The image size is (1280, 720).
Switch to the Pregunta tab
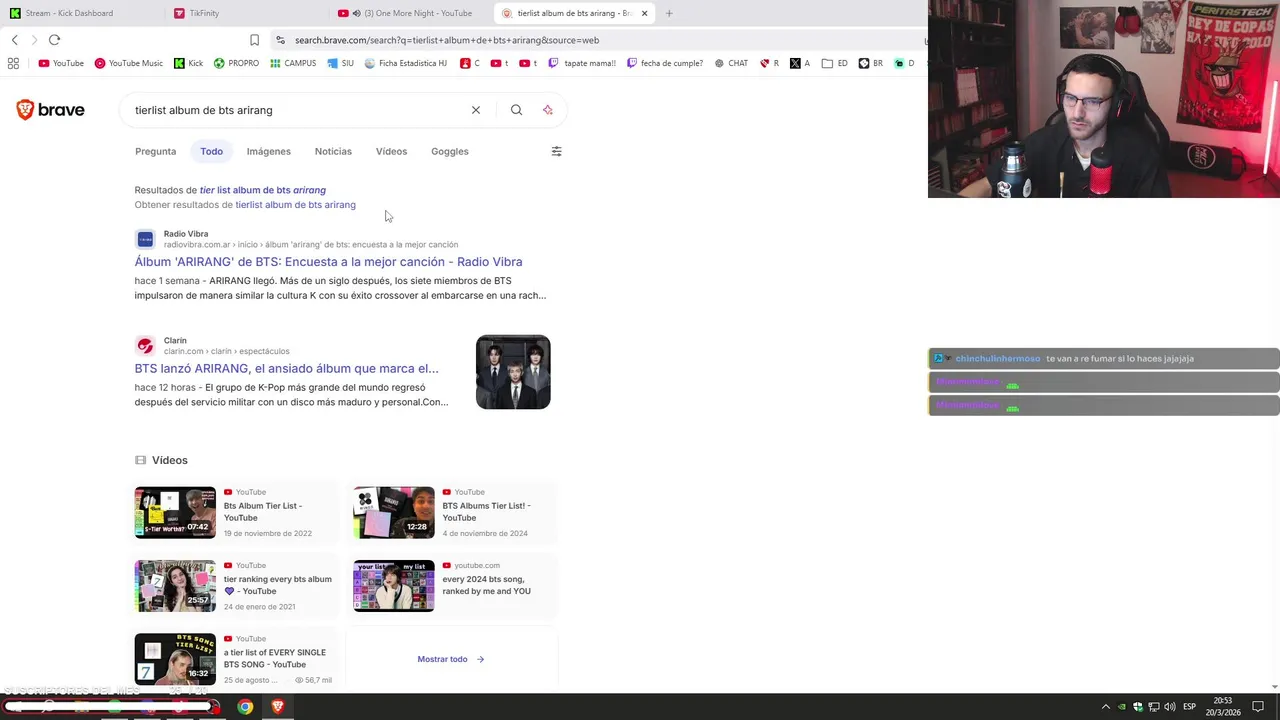(x=155, y=151)
